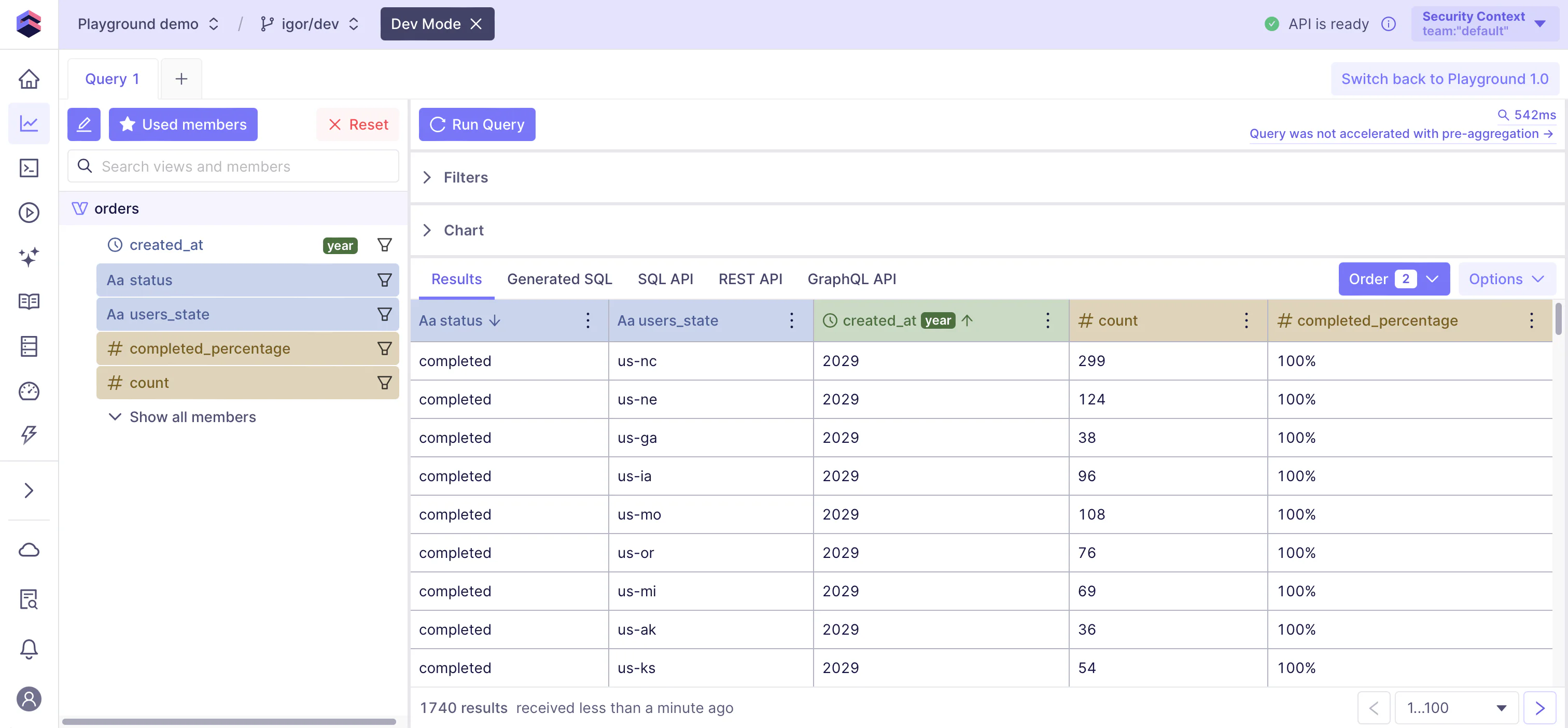Image resolution: width=1568 pixels, height=728 pixels.
Task: Toggle filter on the status dimension
Action: point(384,280)
